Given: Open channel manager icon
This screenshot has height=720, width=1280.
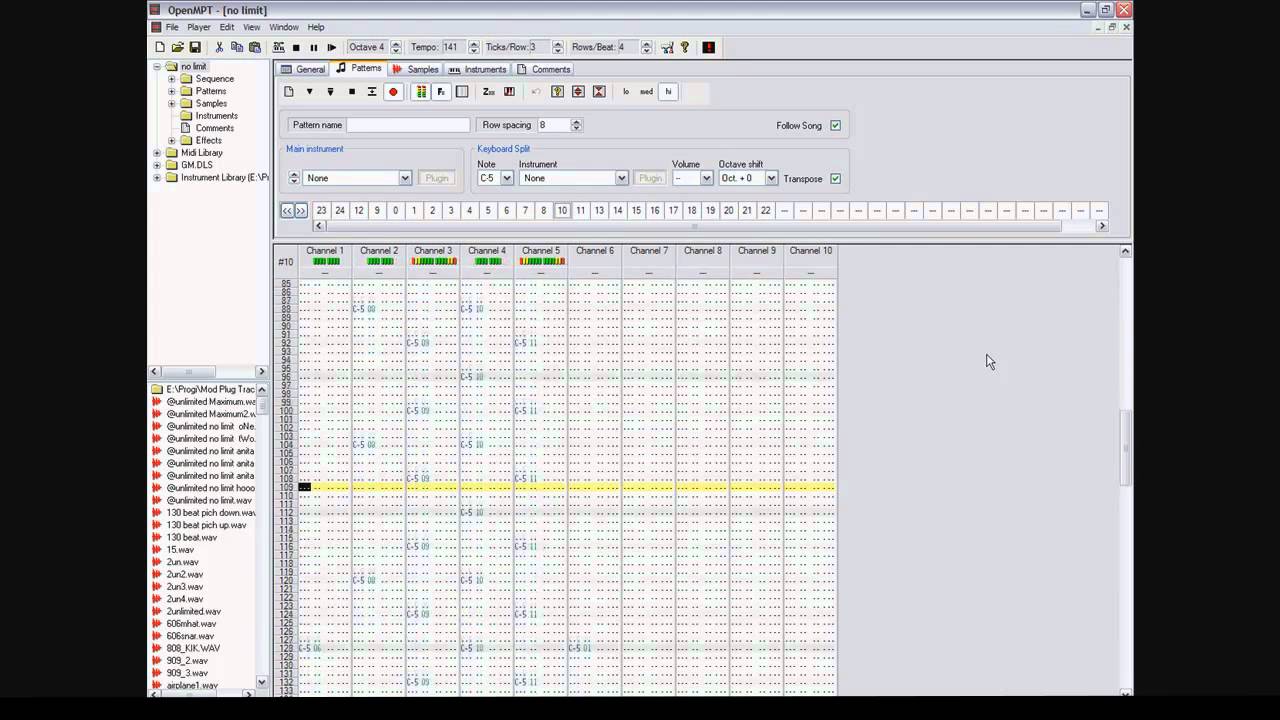Looking at the screenshot, I should click(x=462, y=91).
